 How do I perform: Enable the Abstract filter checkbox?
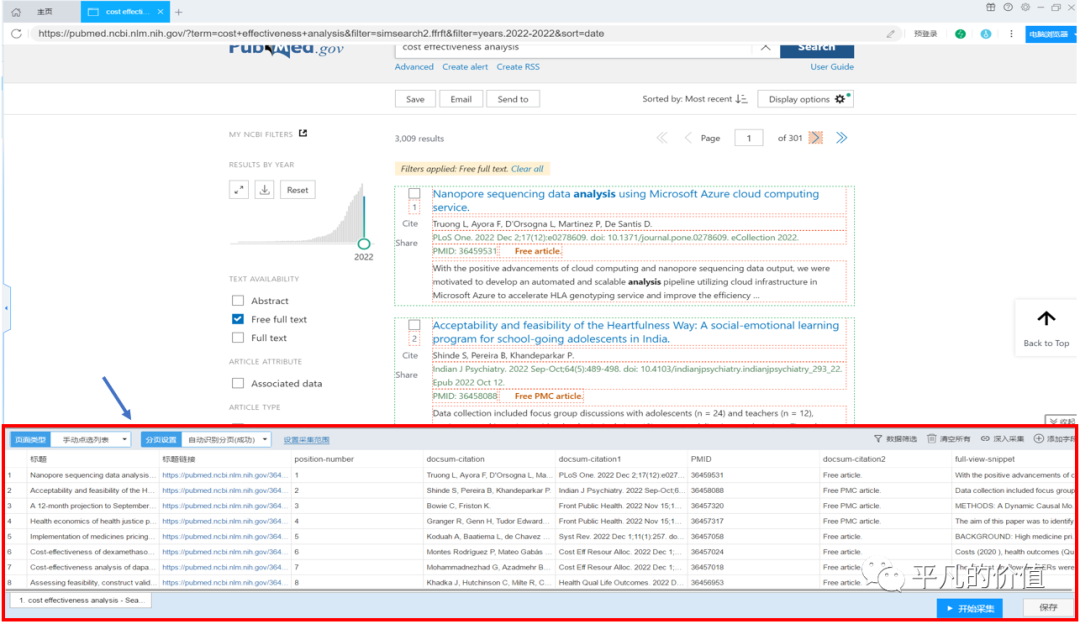pos(238,300)
